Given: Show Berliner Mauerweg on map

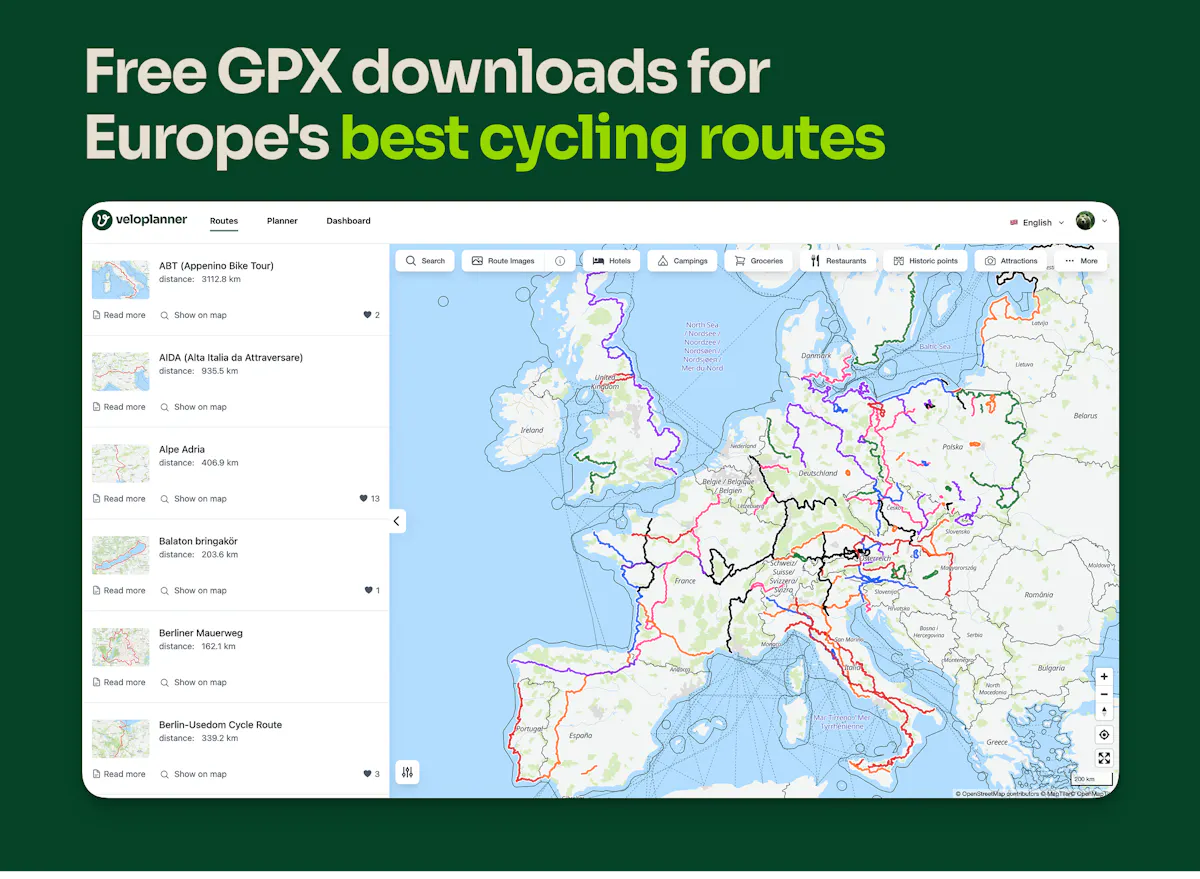Looking at the screenshot, I should [x=193, y=682].
